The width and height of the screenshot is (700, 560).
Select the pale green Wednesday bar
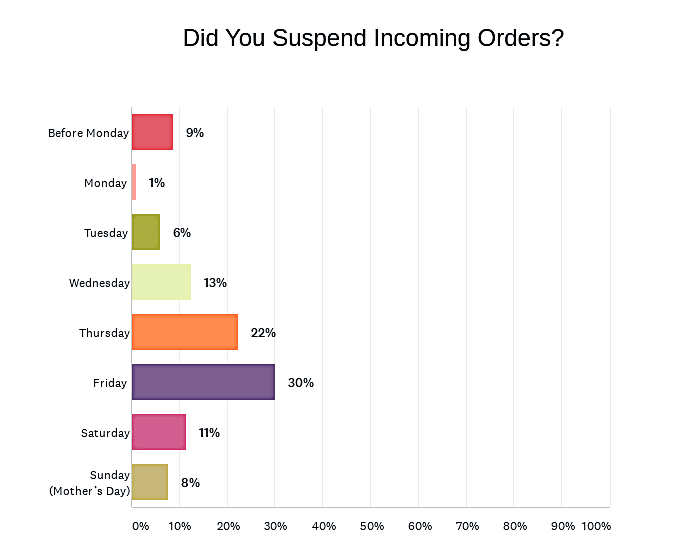click(161, 282)
